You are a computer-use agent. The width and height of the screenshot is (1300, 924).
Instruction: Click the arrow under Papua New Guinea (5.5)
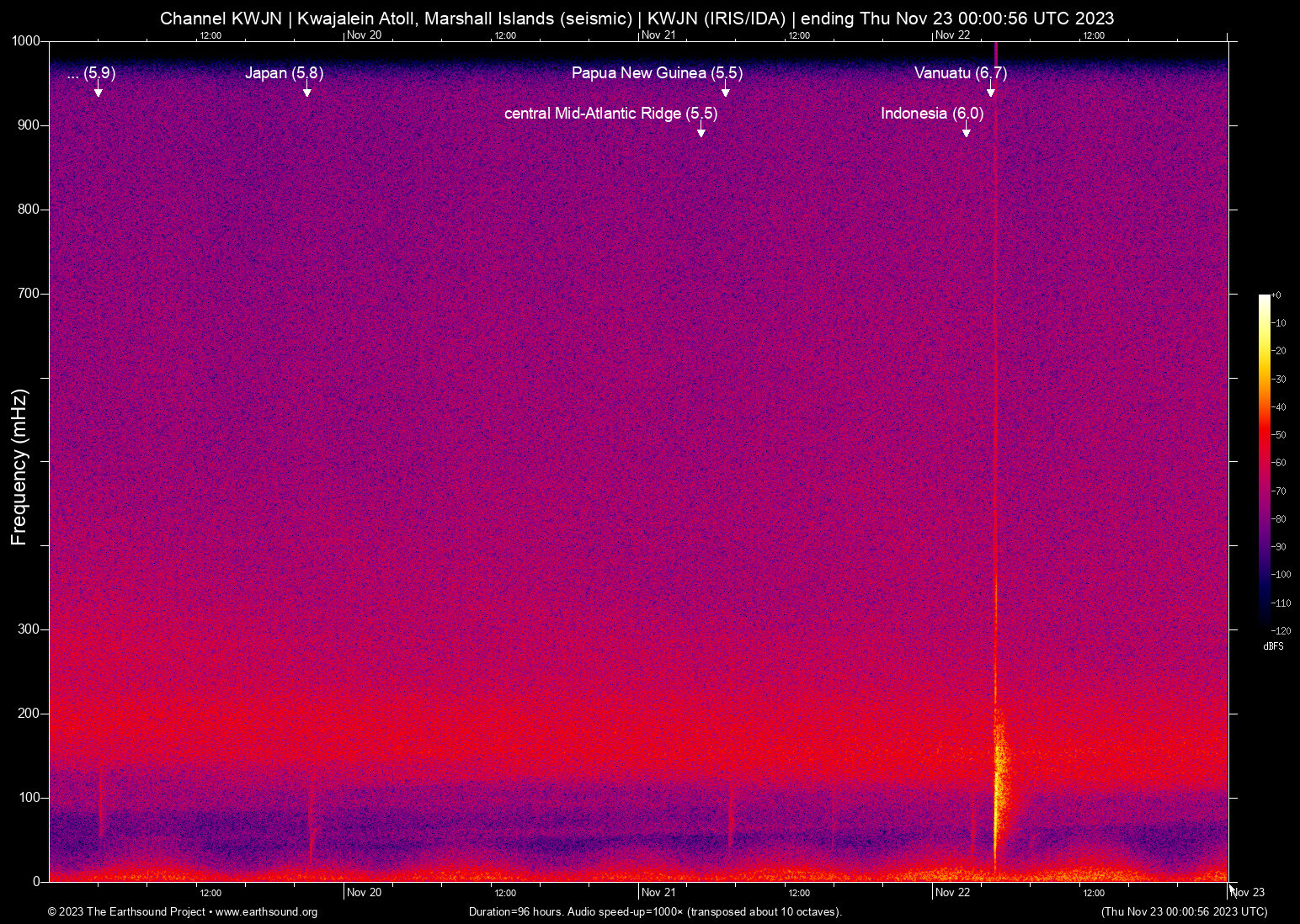pyautogui.click(x=726, y=91)
